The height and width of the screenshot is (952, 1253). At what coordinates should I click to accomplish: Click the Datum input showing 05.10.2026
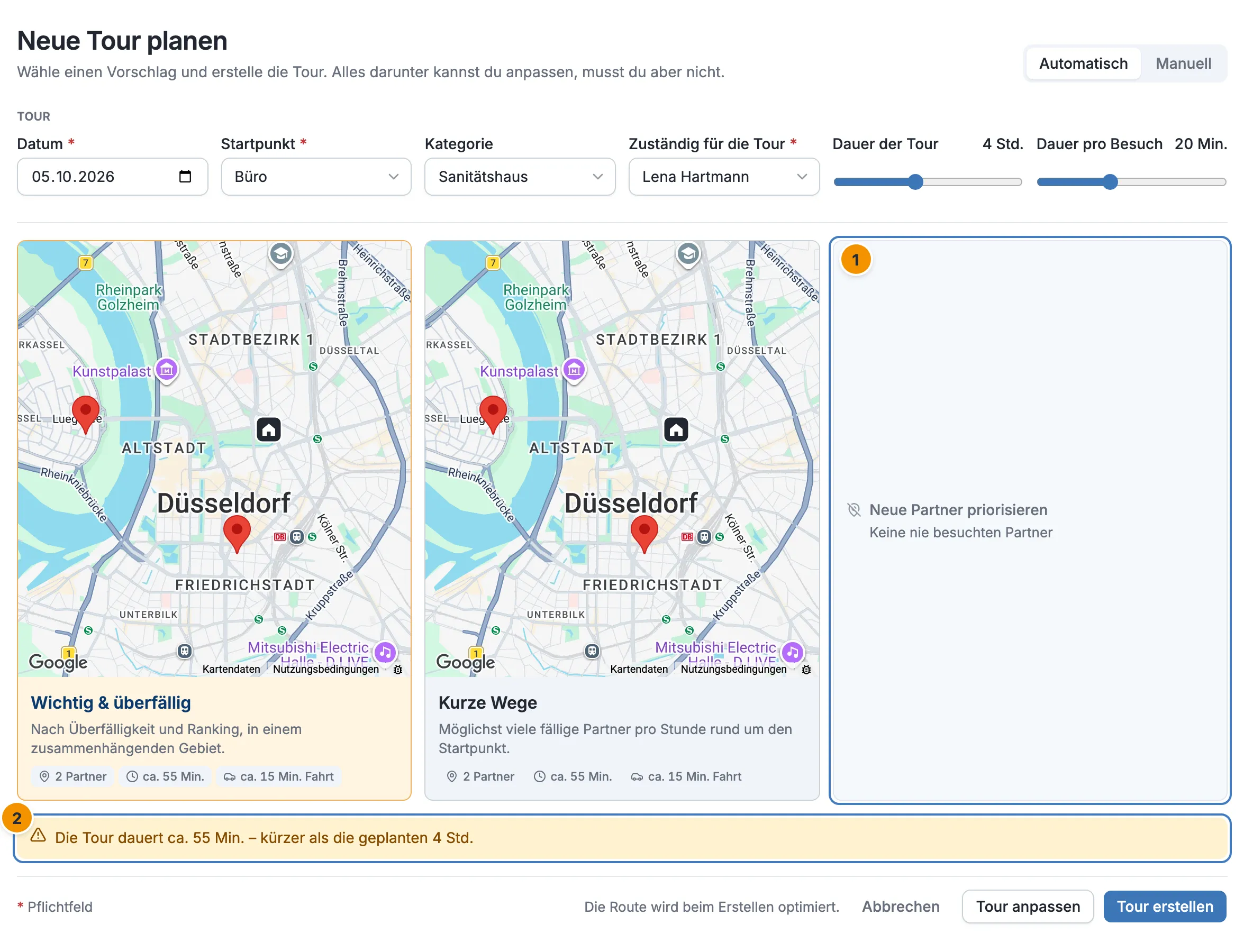tap(112, 177)
